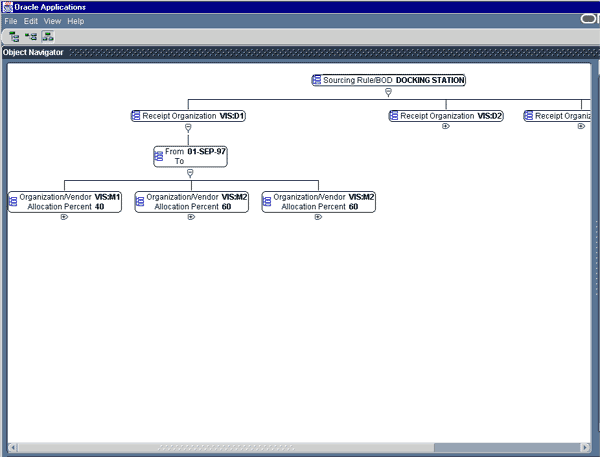600x457 pixels.
Task: Click the horizontal scrollbar left arrow
Action: tap(12, 447)
